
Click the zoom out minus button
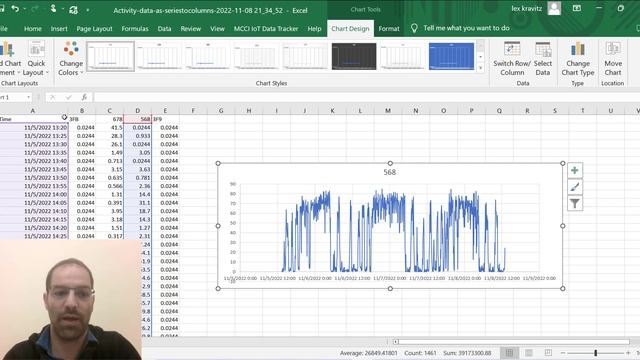coord(563,353)
